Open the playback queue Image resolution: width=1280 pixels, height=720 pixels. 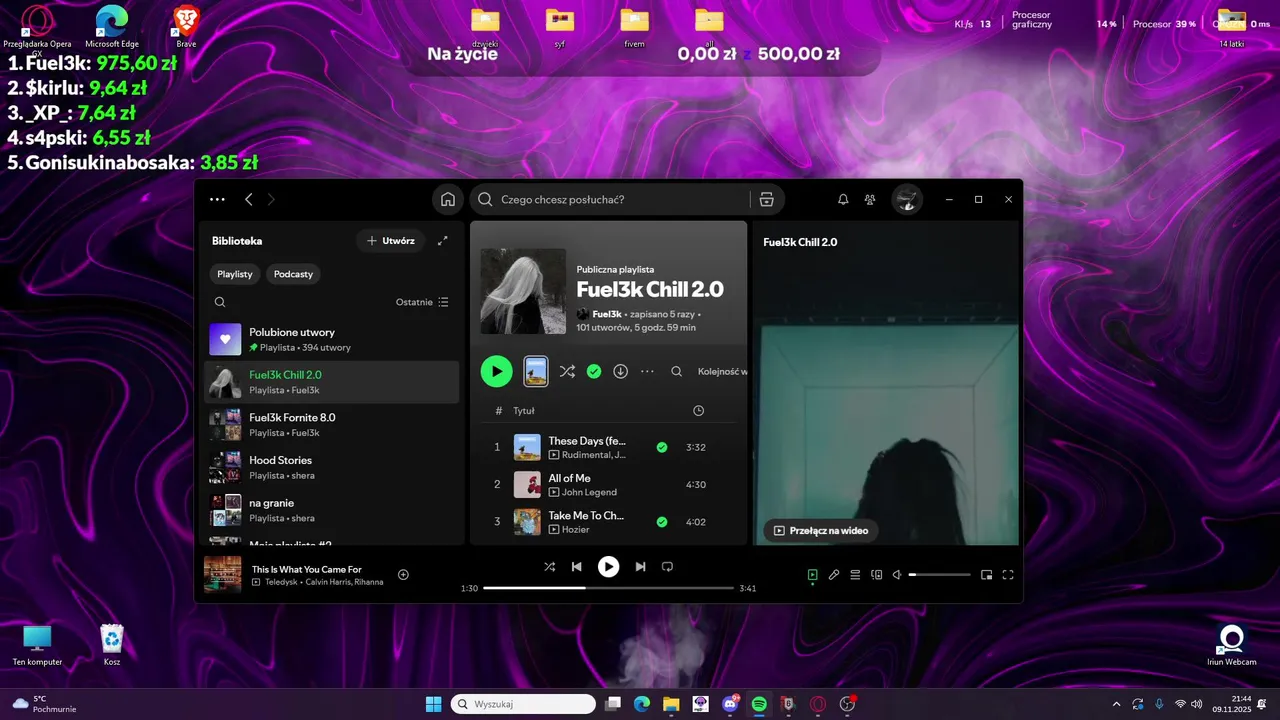(855, 575)
